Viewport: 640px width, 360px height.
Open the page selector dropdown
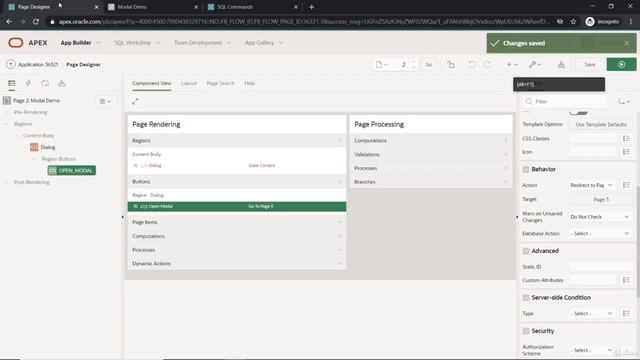pos(381,64)
